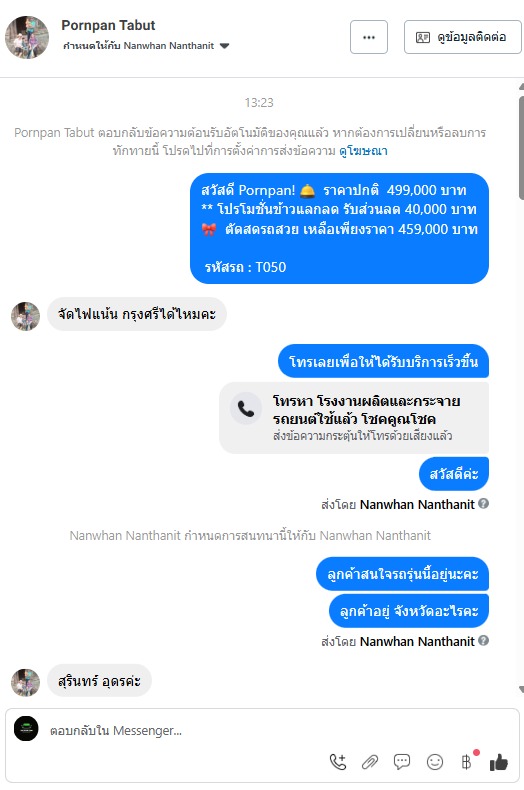This screenshot has height=790, width=524.
Task: Click the page avatar beside reply box
Action: 26,729
